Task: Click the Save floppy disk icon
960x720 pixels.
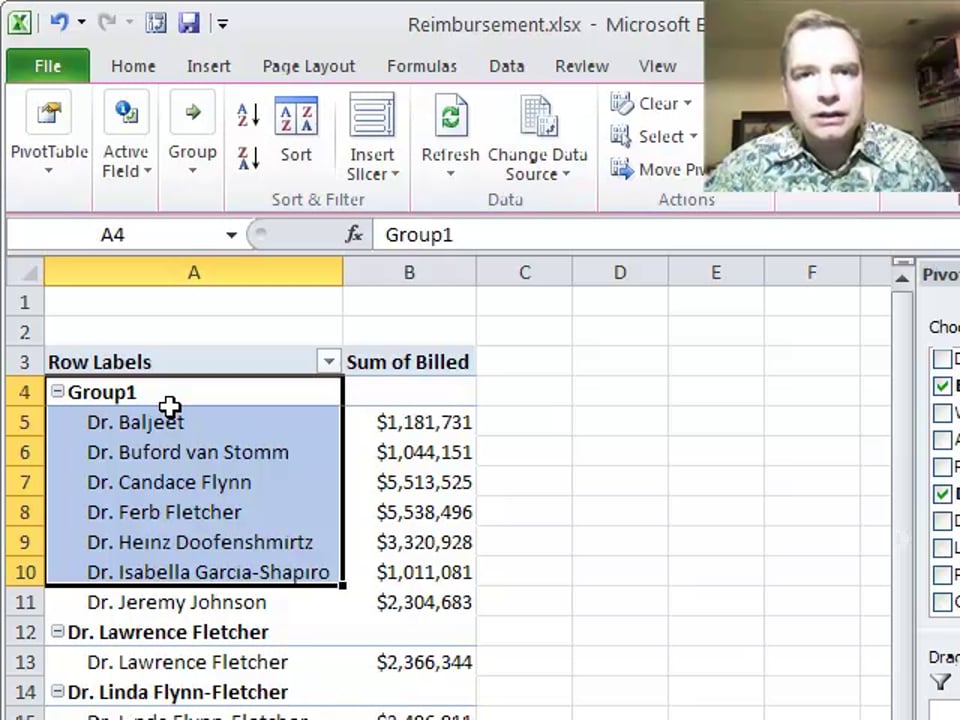Action: click(x=189, y=23)
